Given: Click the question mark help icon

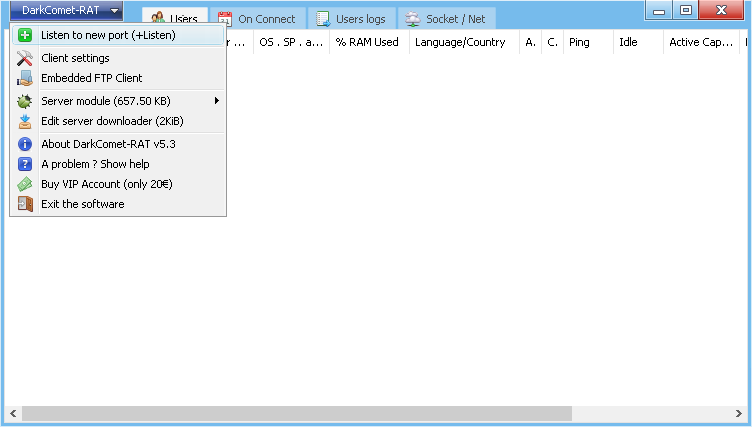Looking at the screenshot, I should pyautogui.click(x=25, y=164).
